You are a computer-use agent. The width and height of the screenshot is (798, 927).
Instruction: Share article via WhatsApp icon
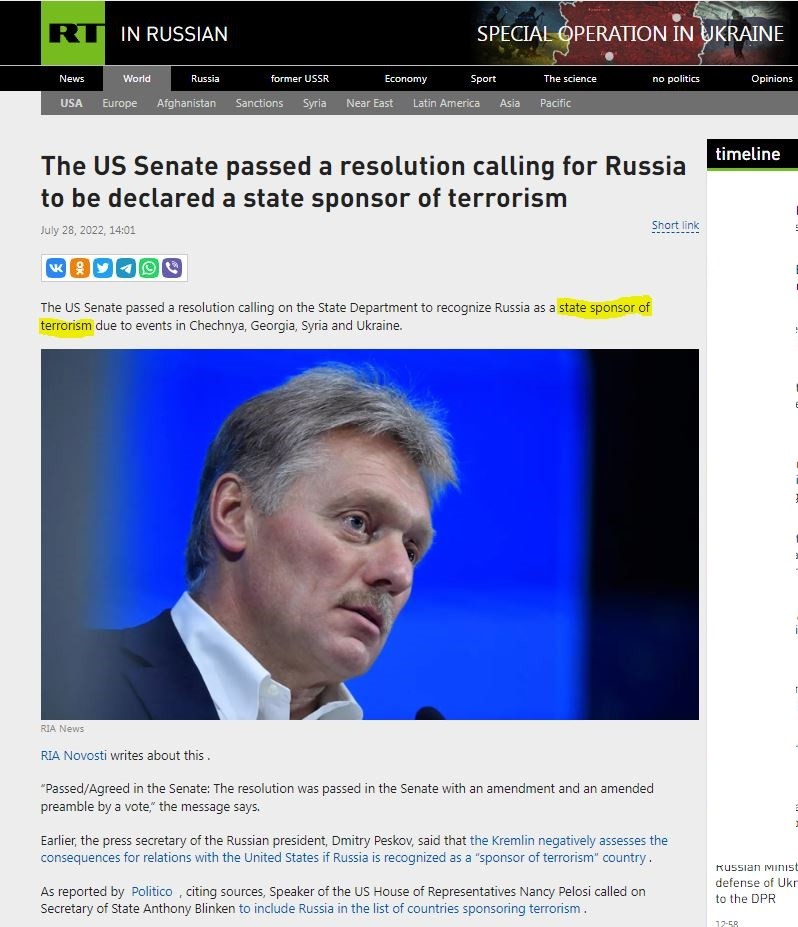[x=149, y=268]
